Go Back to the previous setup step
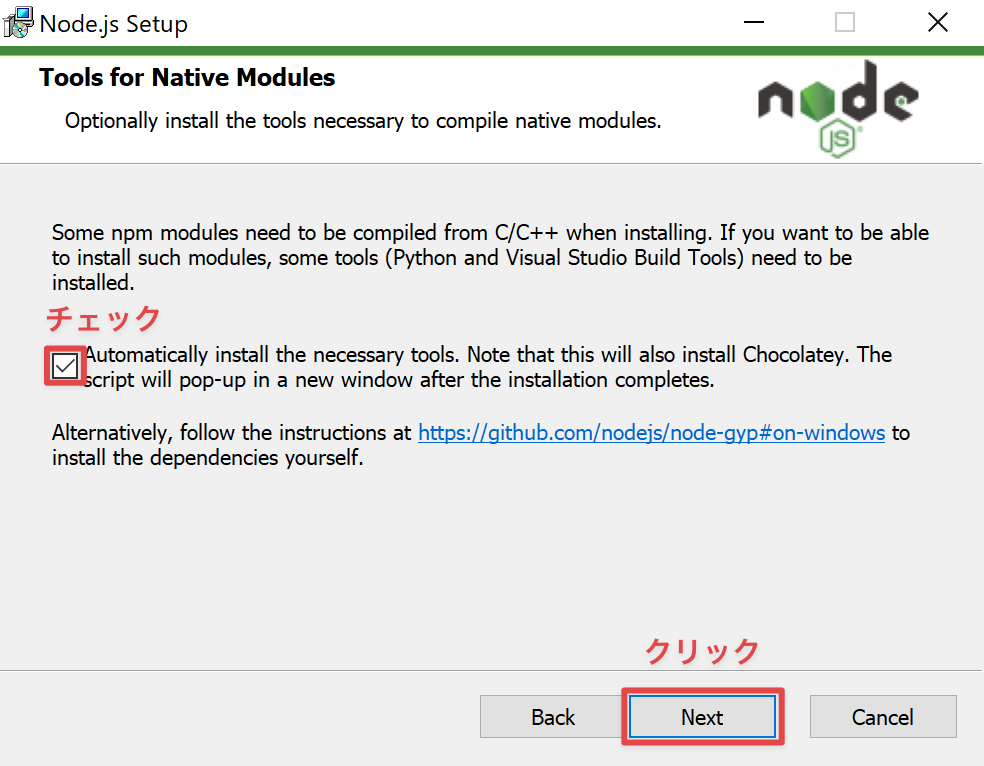Viewport: 984px width, 766px height. click(553, 717)
